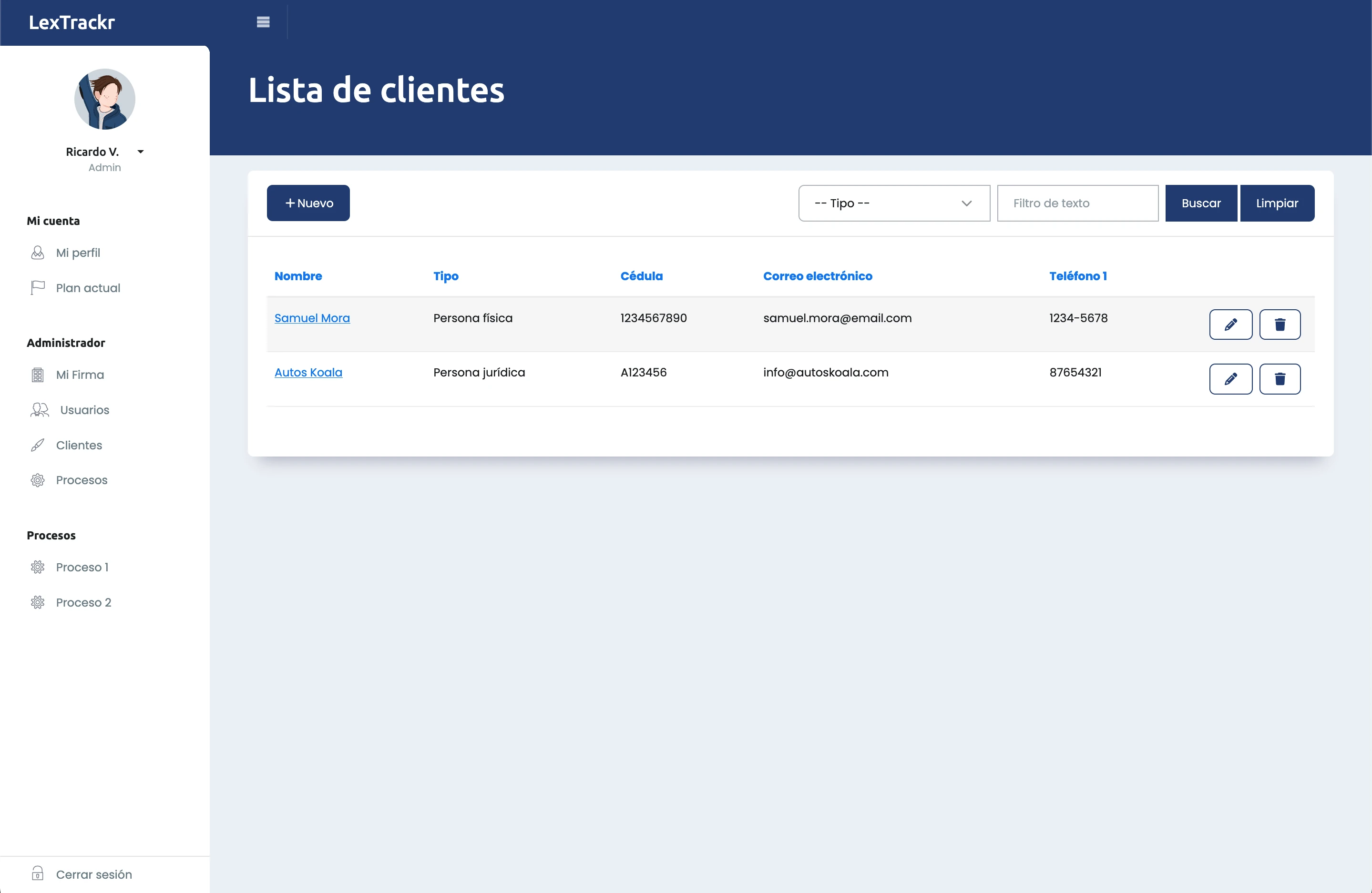Viewport: 1372px width, 893px height.
Task: Click the Mi perfil user icon
Action: point(38,253)
